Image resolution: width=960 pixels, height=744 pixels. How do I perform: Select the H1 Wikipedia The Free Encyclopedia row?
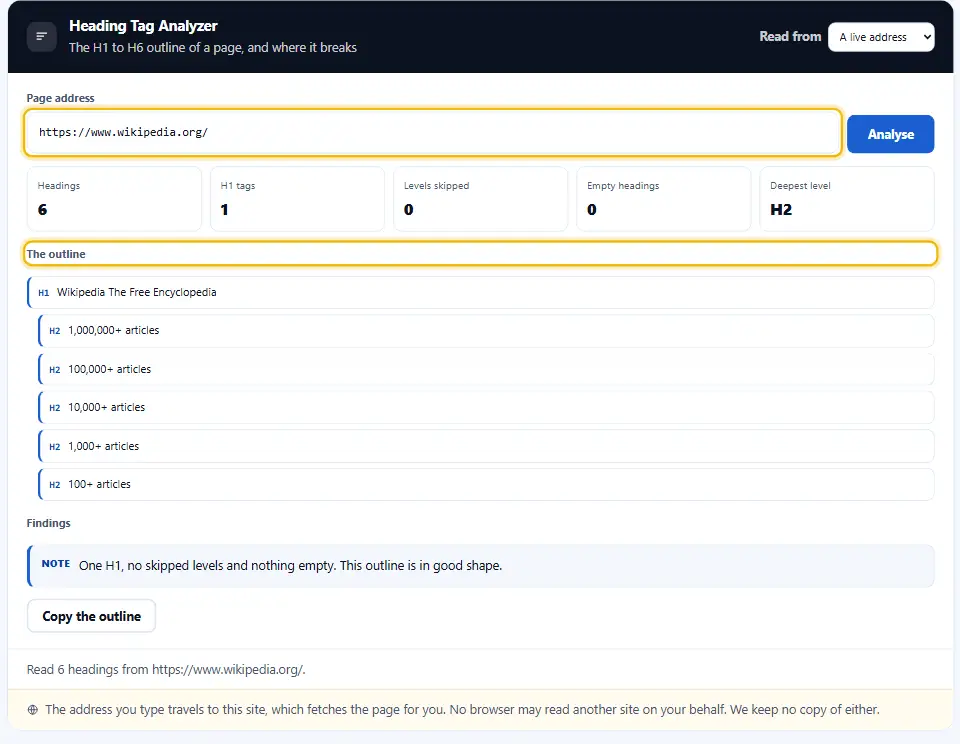[x=481, y=293]
